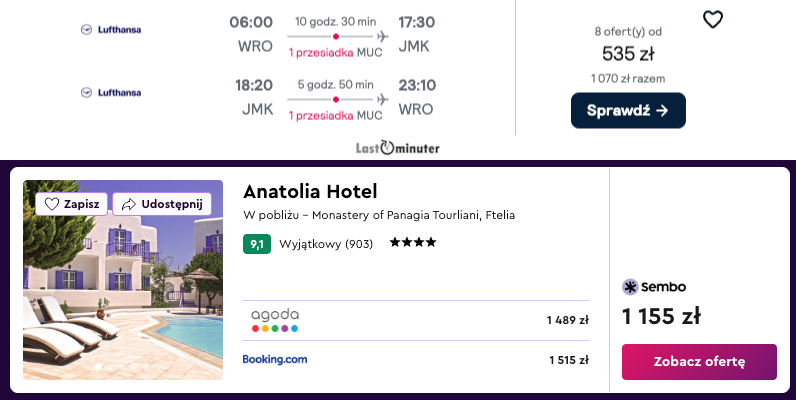The width and height of the screenshot is (796, 400).
Task: Click the Lastminuter logo
Action: [397, 148]
